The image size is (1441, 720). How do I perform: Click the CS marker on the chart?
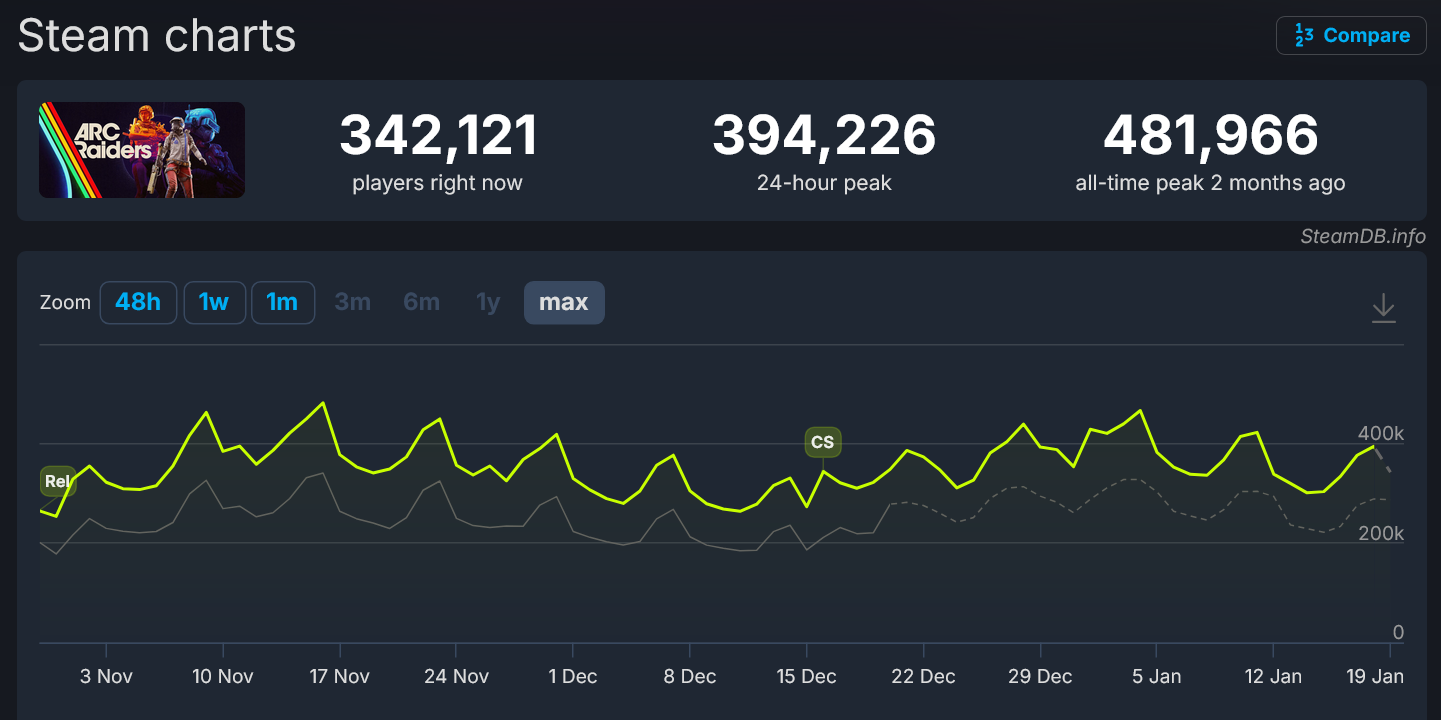pyautogui.click(x=822, y=442)
